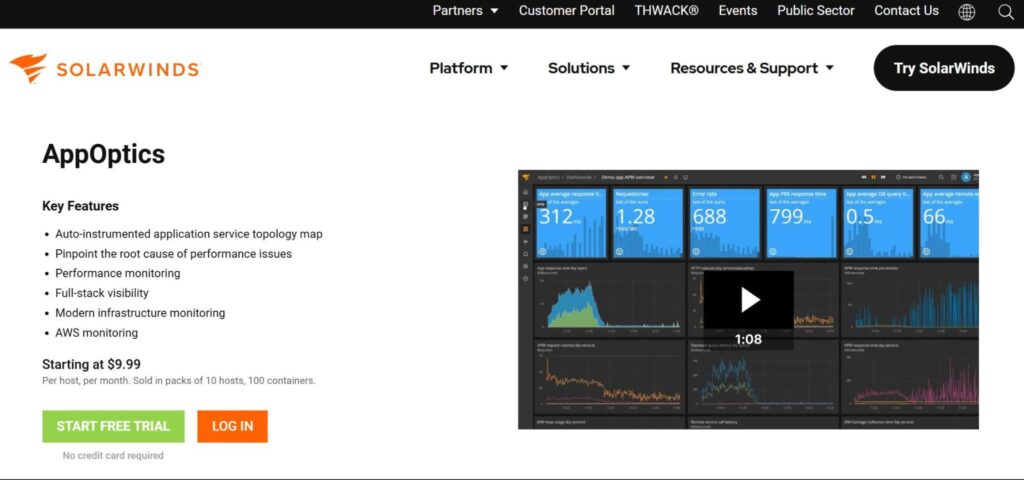Open the Contact Us page

click(x=906, y=10)
